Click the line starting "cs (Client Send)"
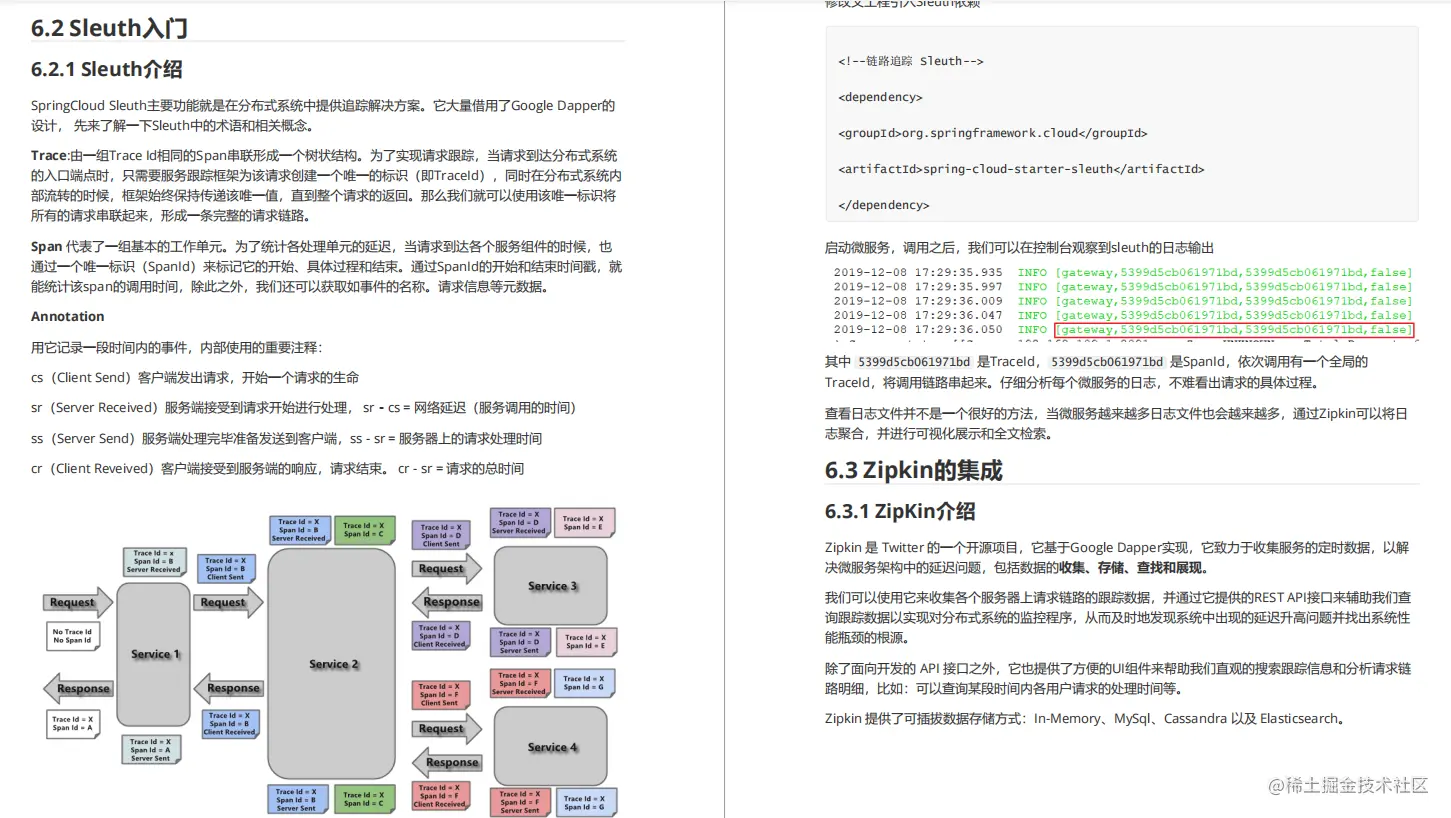Screen dimensions: 1451x818 coord(195,378)
